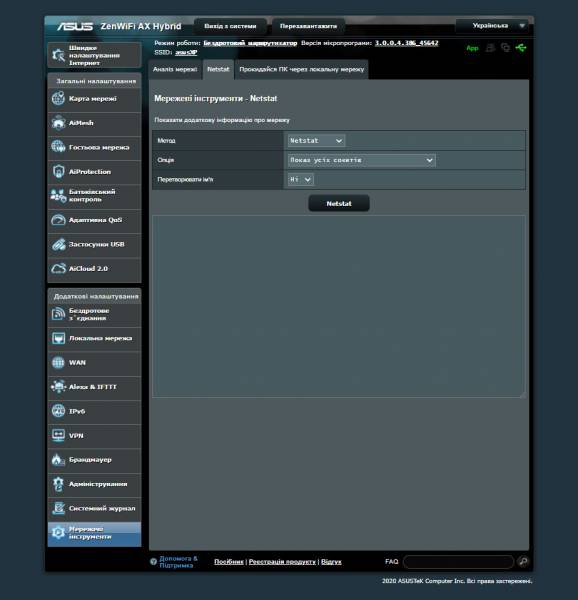Click the help question mark icon
Viewport: 578px width, 600px height.
[x=153, y=561]
